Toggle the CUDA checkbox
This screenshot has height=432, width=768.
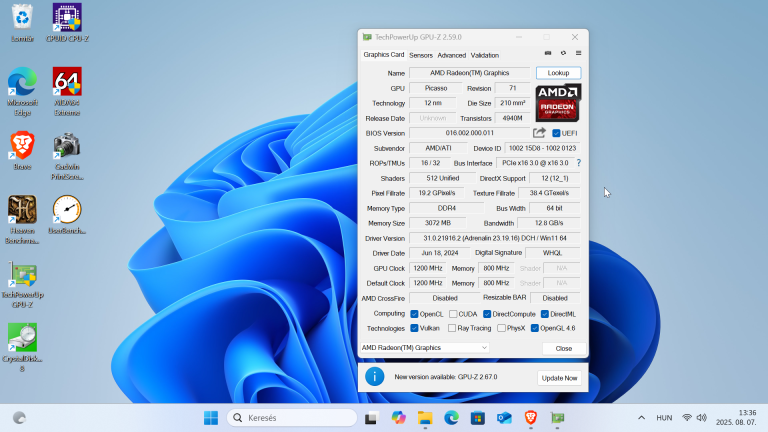click(x=453, y=314)
